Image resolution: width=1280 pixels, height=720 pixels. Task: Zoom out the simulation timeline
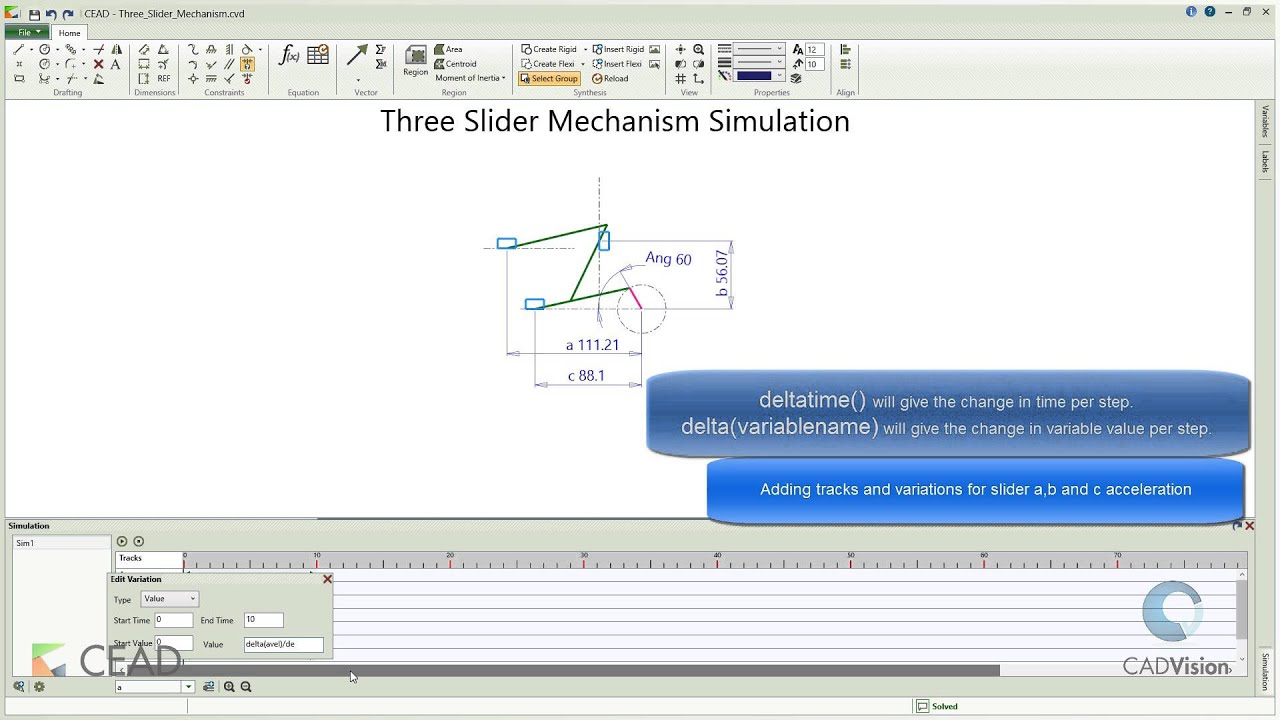coord(246,687)
